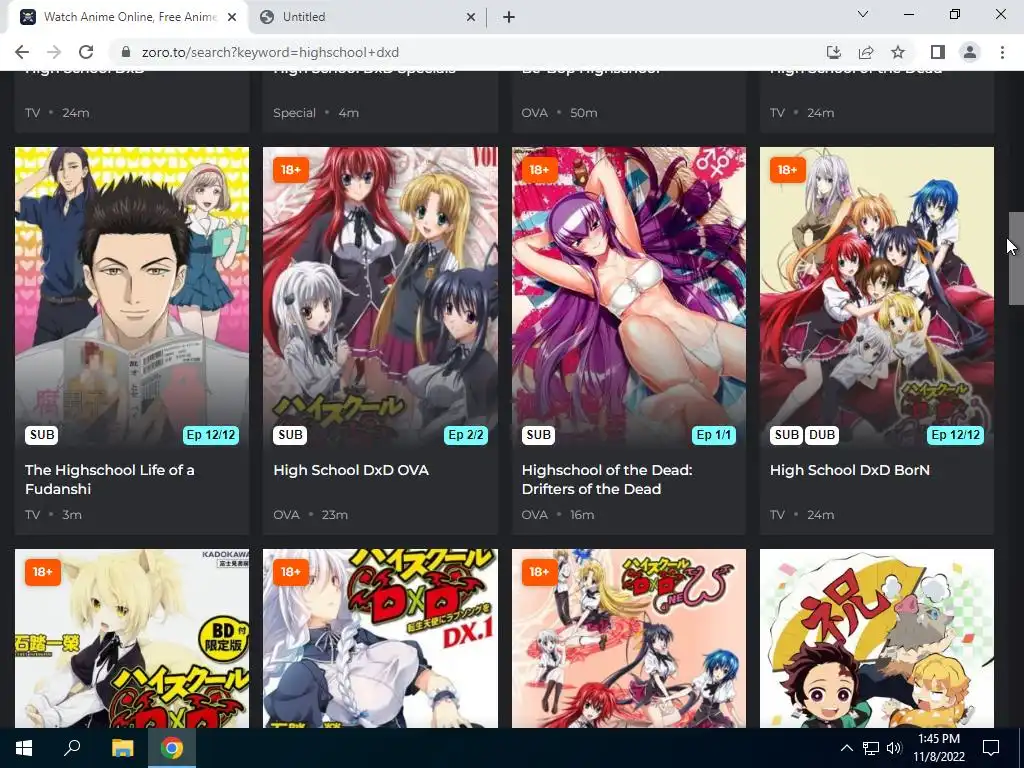Click 'OVA • 16m' under Drifters of the Dead

(x=558, y=515)
